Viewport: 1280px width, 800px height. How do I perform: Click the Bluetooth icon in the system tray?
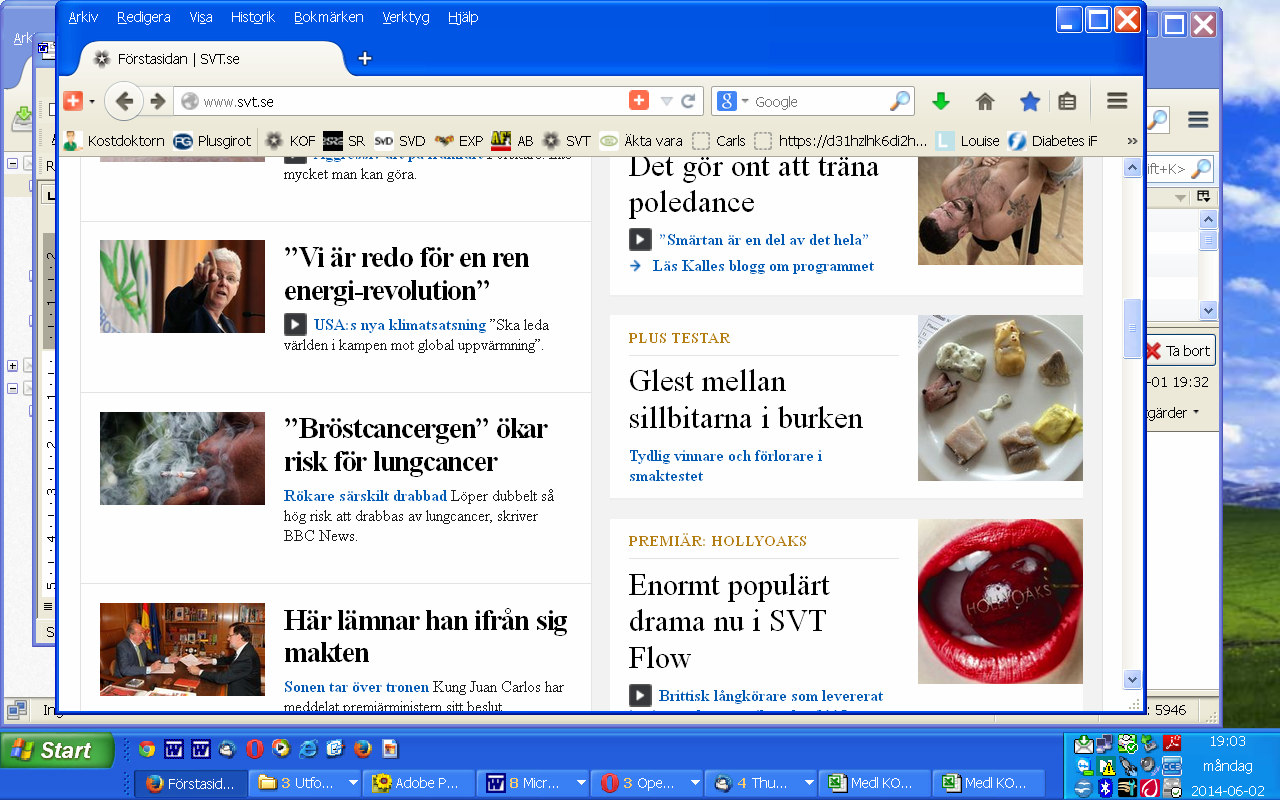[1105, 788]
